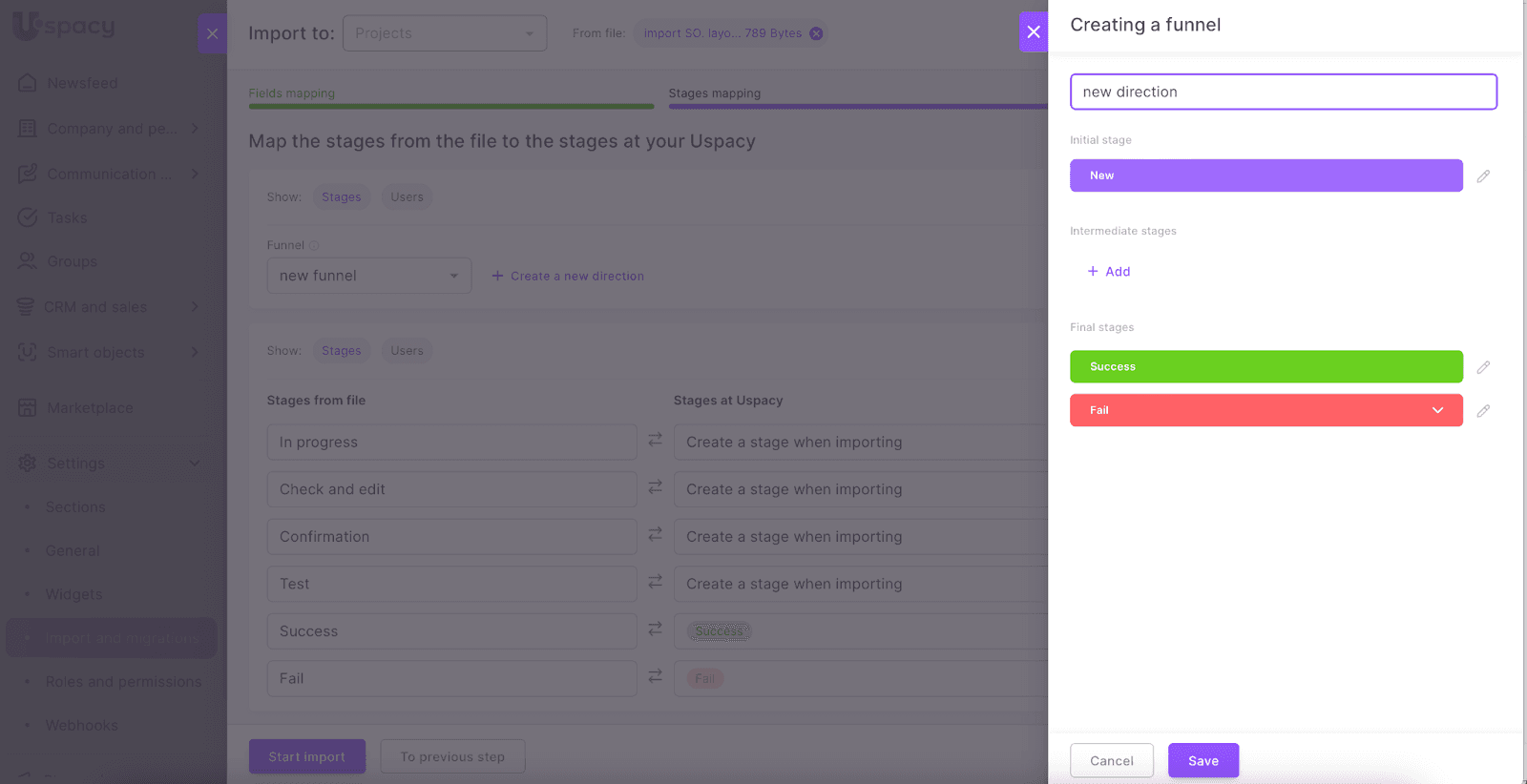1527x784 pixels.
Task: Toggle the lower Users filter chip
Action: (x=407, y=351)
